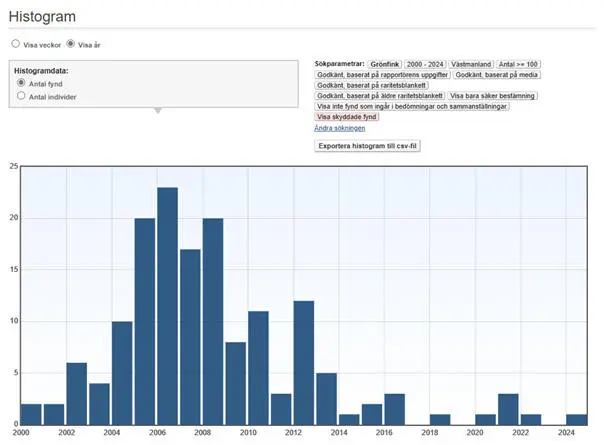604x445 pixels.
Task: Click the '2000 - 2024' parameter tag
Action: pyautogui.click(x=424, y=63)
